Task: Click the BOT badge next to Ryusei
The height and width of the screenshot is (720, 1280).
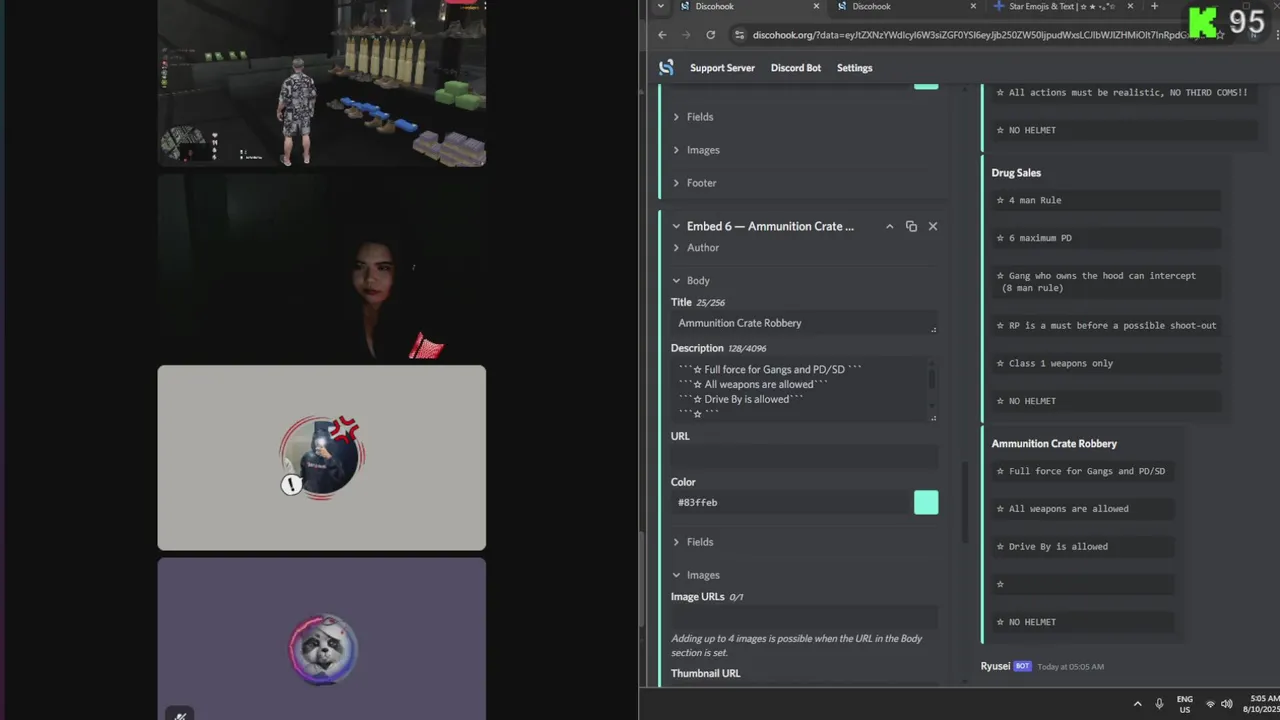Action: [1022, 666]
